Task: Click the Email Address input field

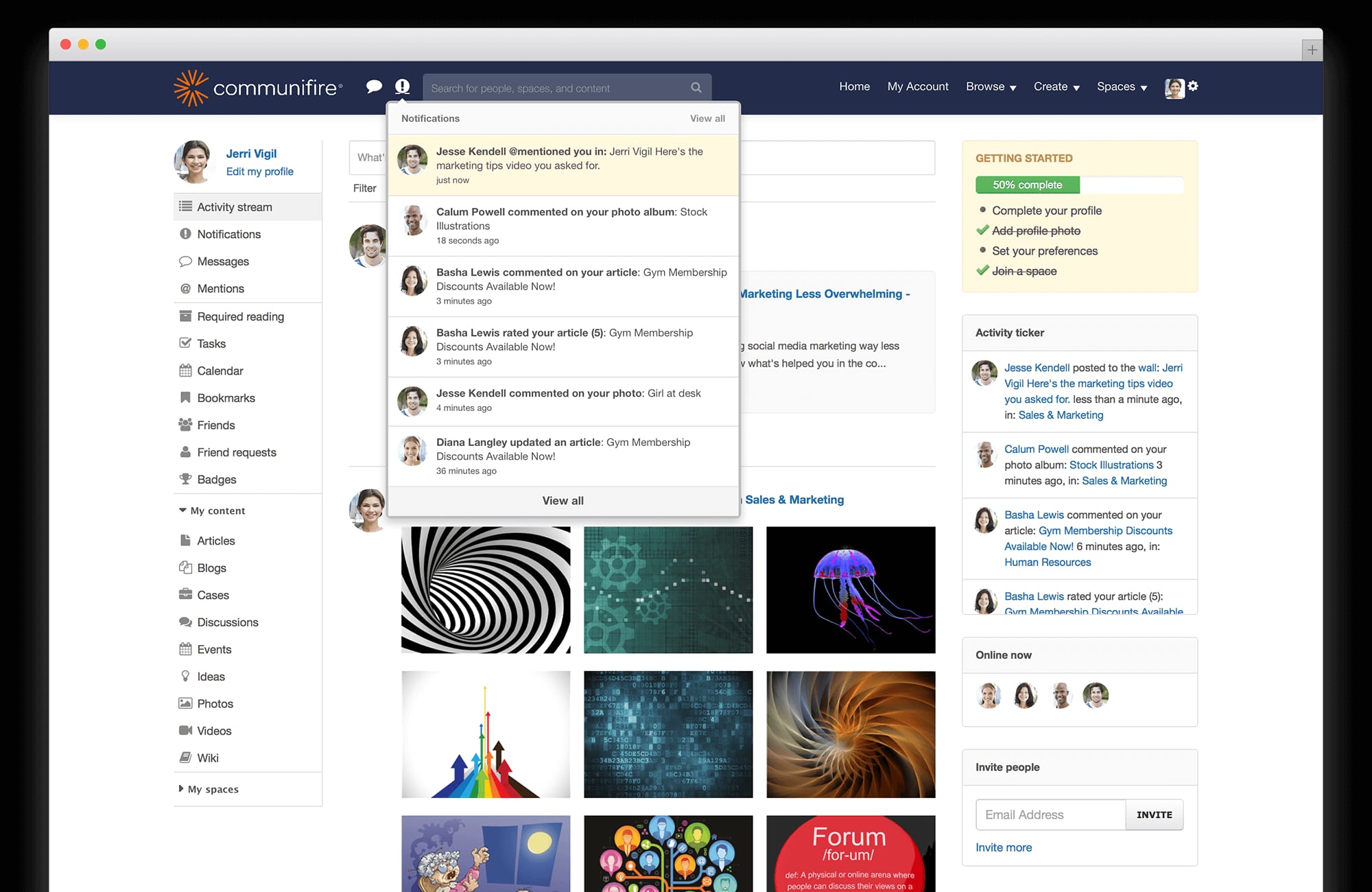Action: [x=1050, y=814]
